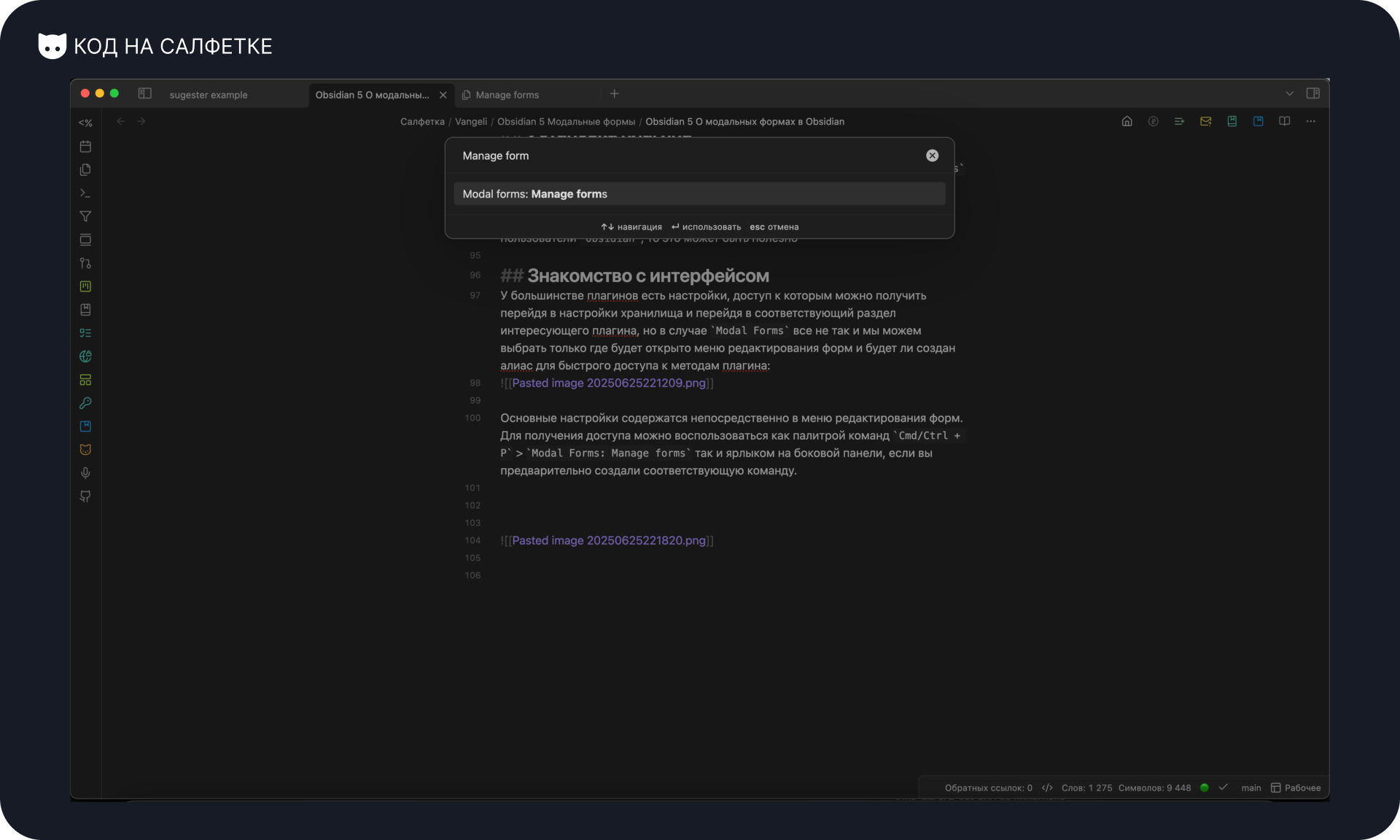The height and width of the screenshot is (840, 1400).
Task: Toggle source mode code icon in status bar
Action: coord(1047,788)
